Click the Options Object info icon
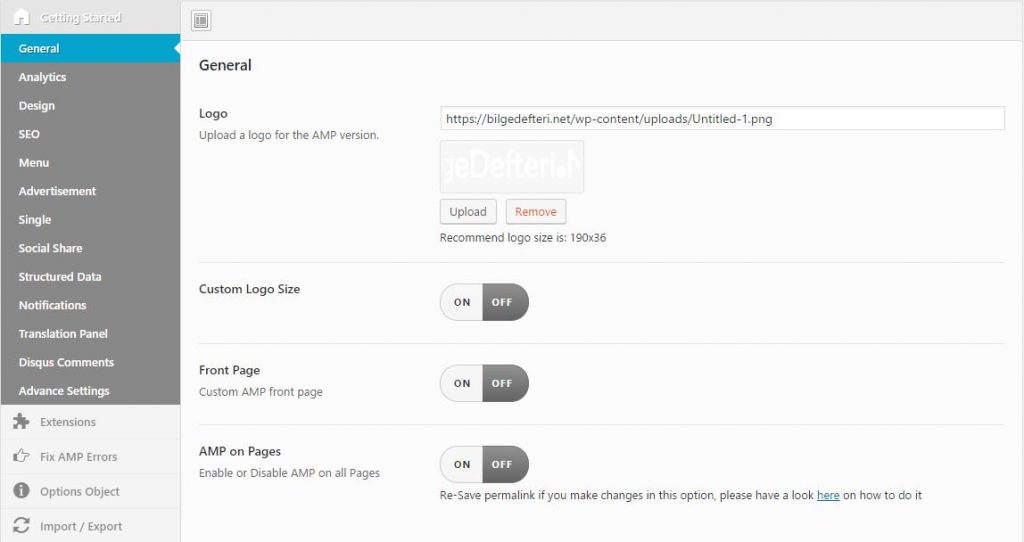Screen dimensions: 1024x542 [x=21, y=491]
